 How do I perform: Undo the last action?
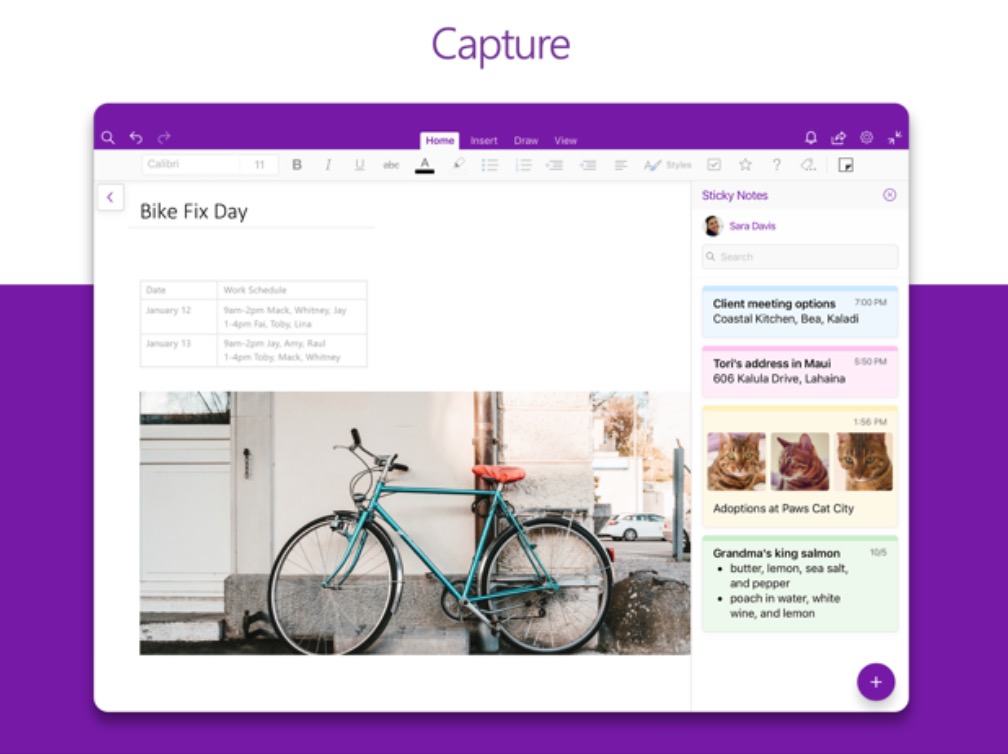click(x=136, y=138)
